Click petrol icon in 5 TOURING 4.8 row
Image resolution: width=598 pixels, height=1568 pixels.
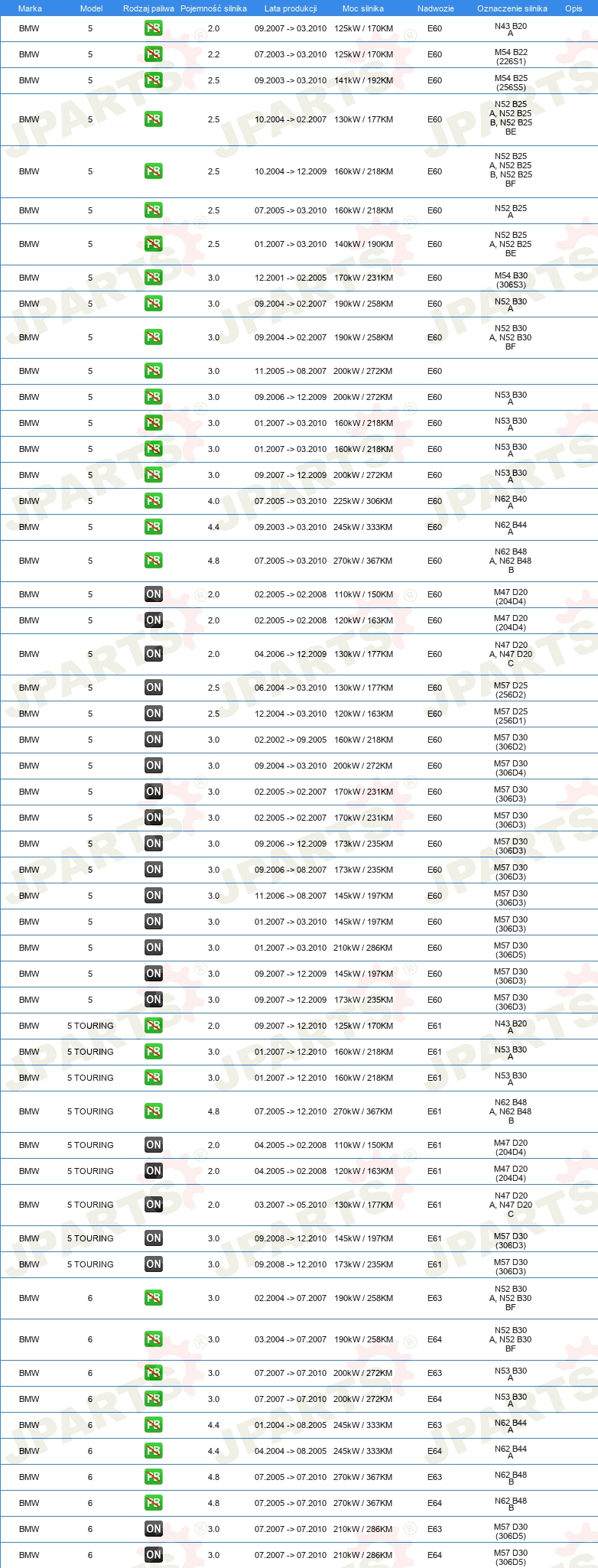(154, 1112)
